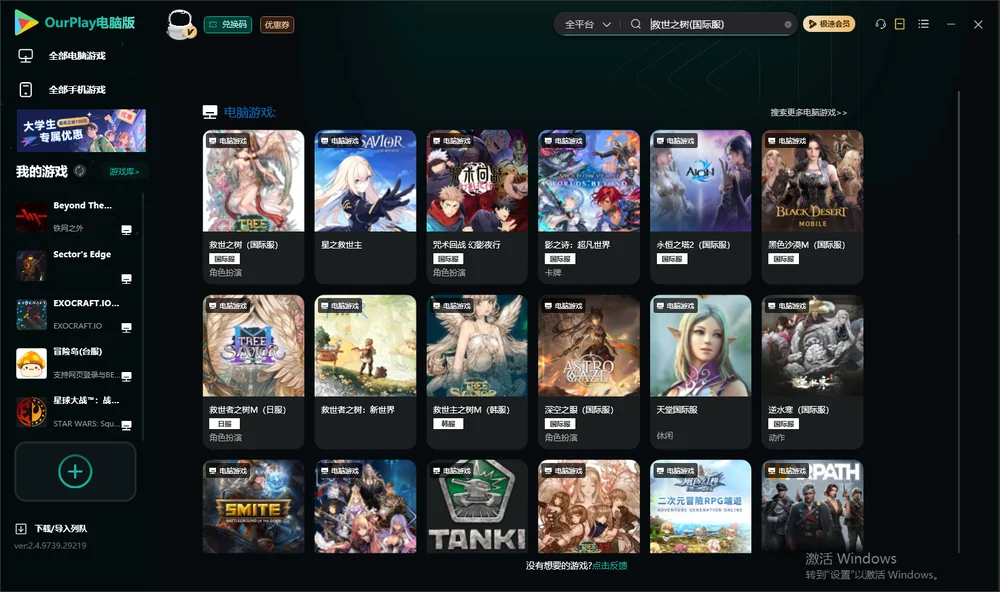This screenshot has height=592, width=1000.
Task: Open the user avatar profile
Action: point(180,24)
